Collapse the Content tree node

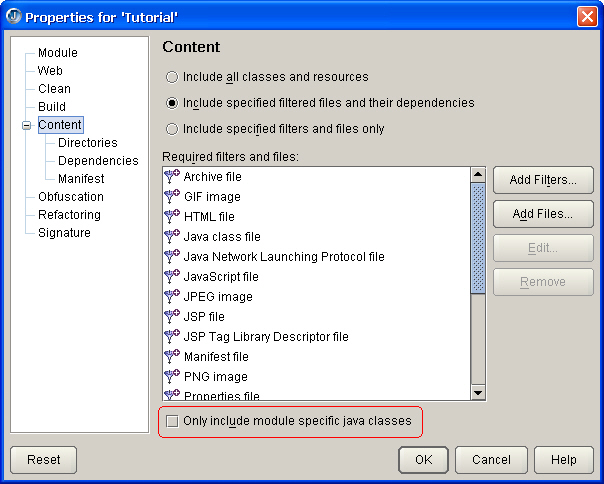tap(27, 125)
